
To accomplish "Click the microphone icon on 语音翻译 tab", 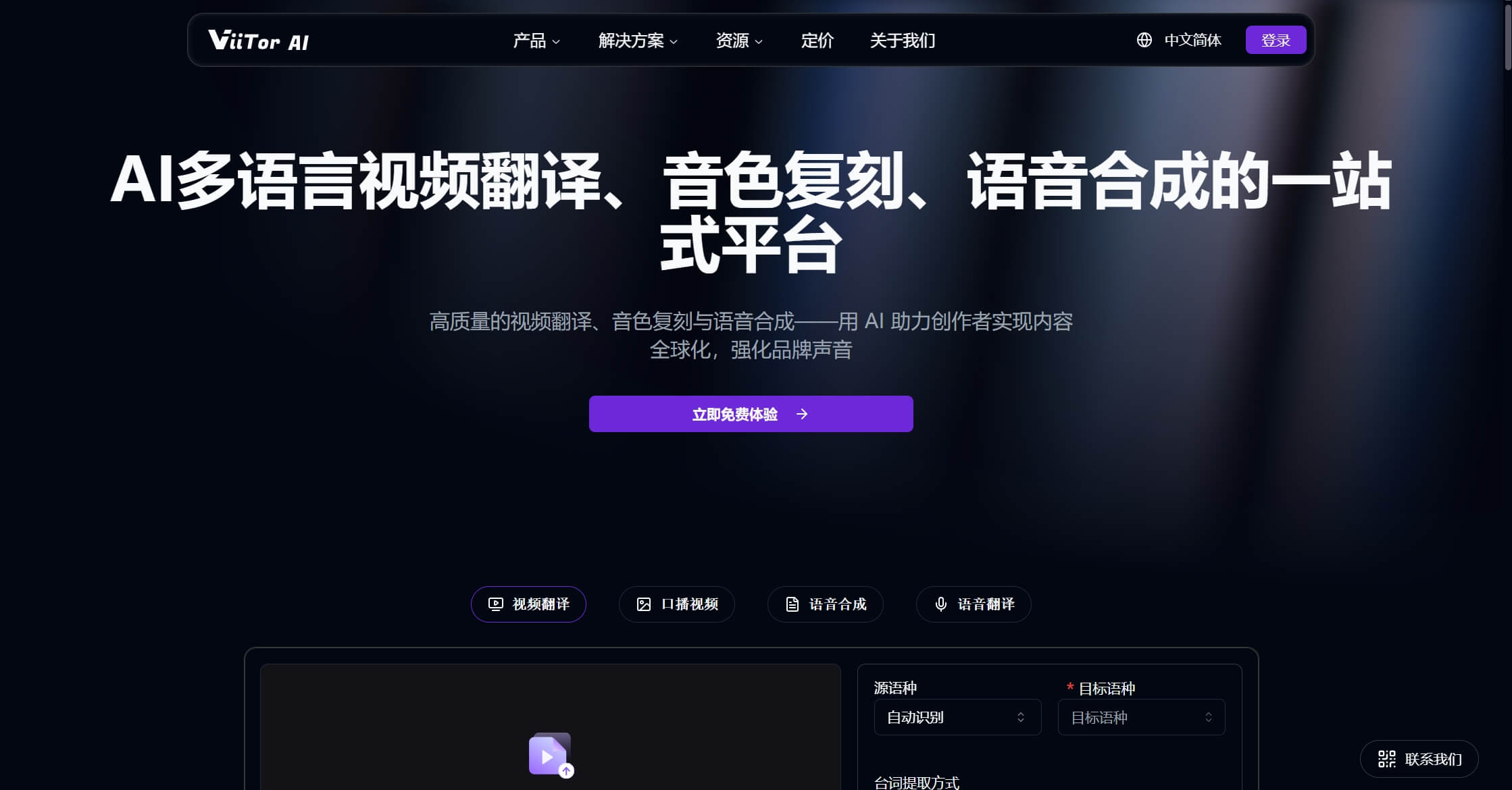I will click(940, 604).
